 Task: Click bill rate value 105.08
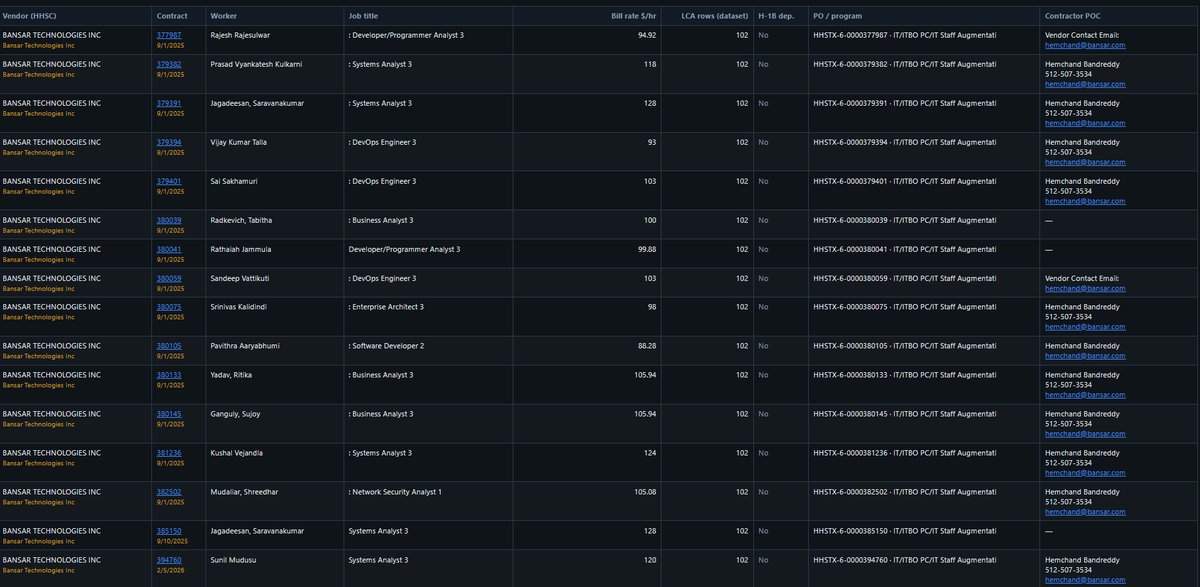(x=645, y=492)
